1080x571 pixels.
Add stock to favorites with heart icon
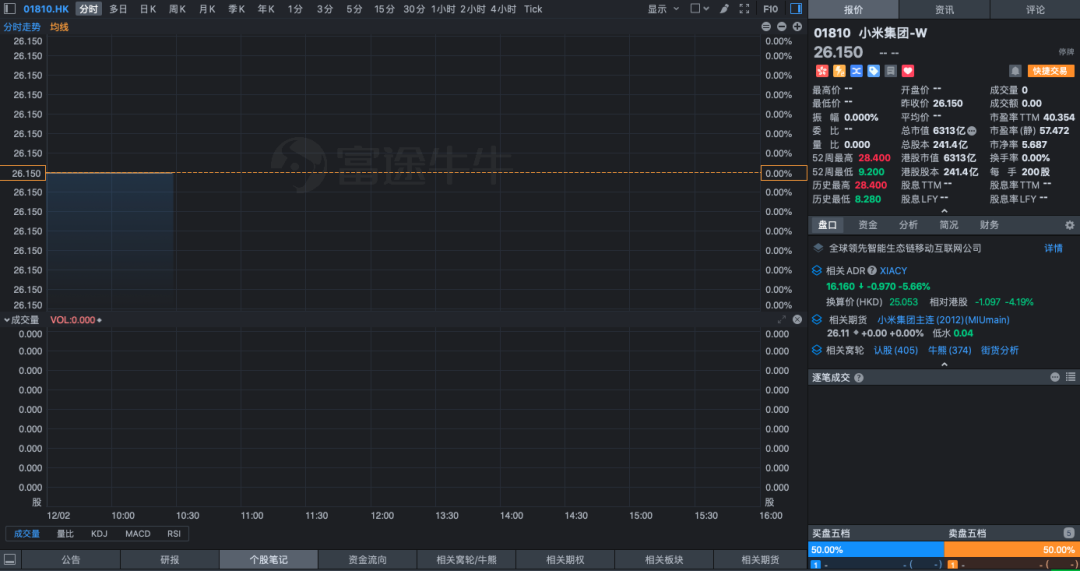tap(908, 71)
